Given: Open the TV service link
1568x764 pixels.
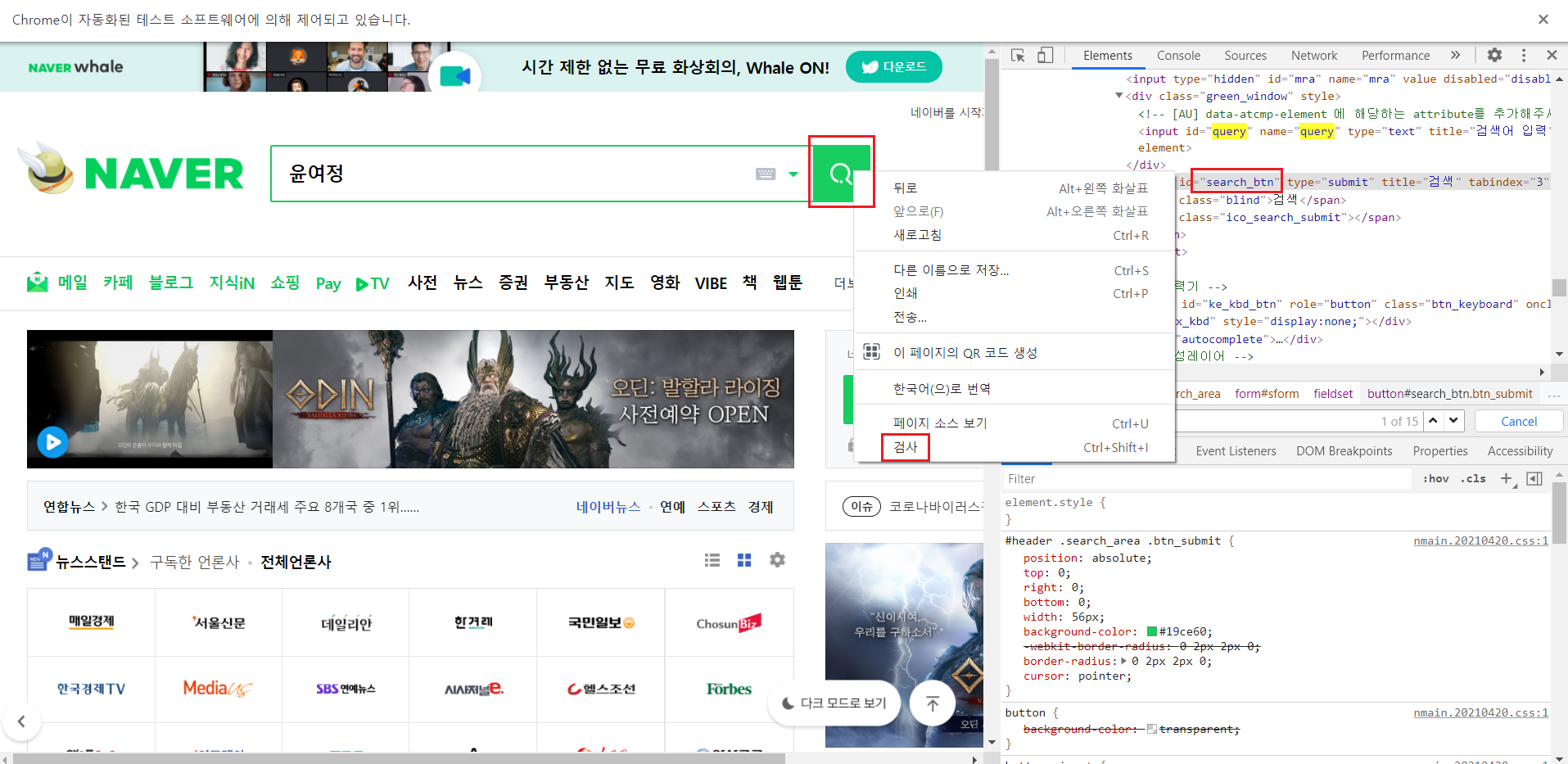Looking at the screenshot, I should click(373, 283).
